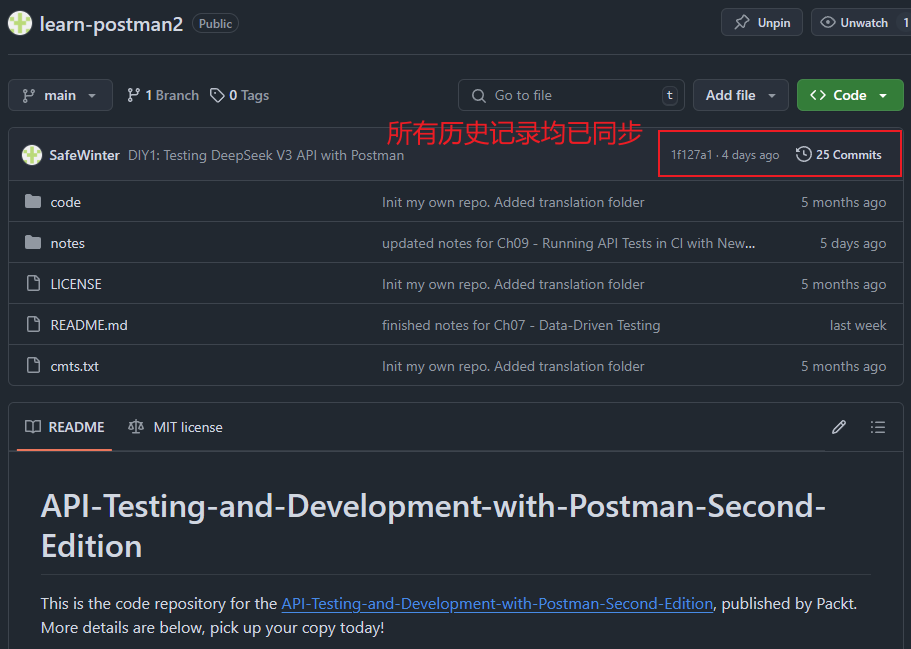Open the 0 Tags link
The height and width of the screenshot is (649, 911).
click(239, 95)
